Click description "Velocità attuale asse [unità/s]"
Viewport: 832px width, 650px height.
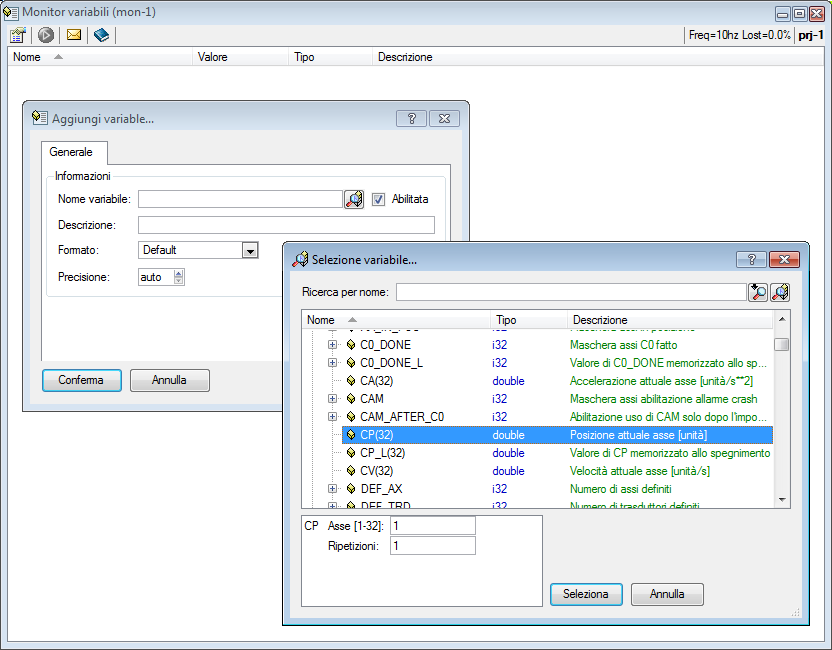pos(640,471)
